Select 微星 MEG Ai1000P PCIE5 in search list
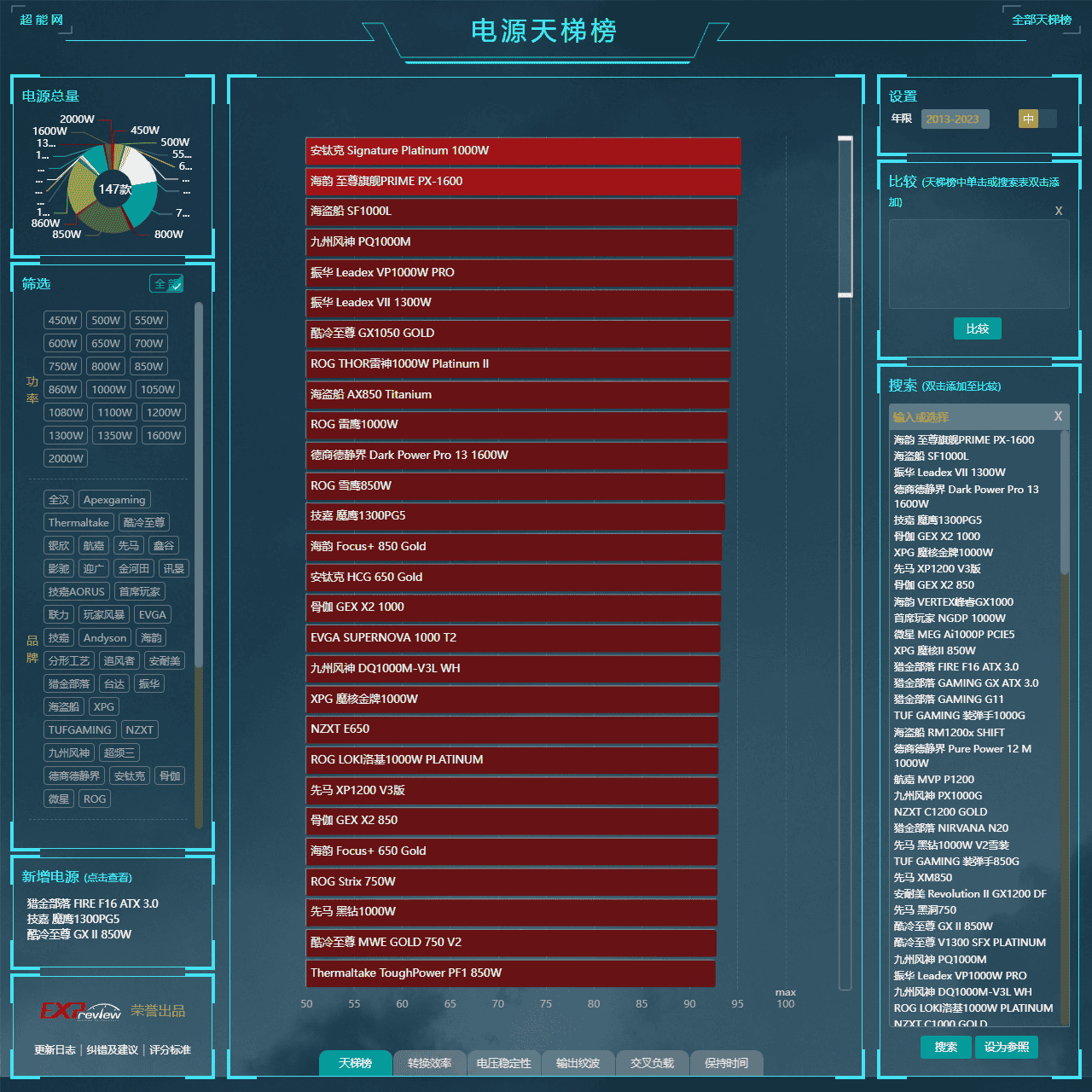Viewport: 1092px width, 1092px height. tap(954, 635)
